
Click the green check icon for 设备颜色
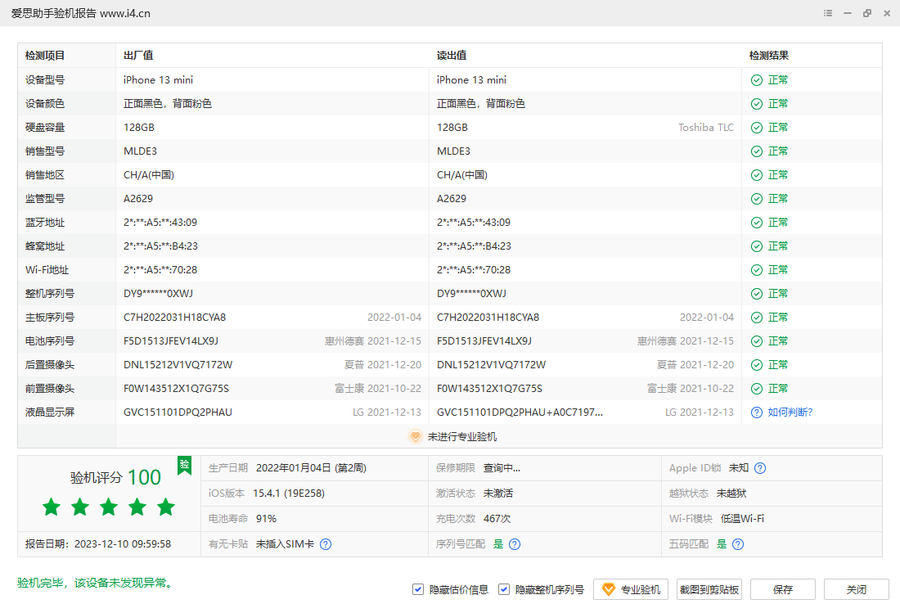[x=757, y=104]
